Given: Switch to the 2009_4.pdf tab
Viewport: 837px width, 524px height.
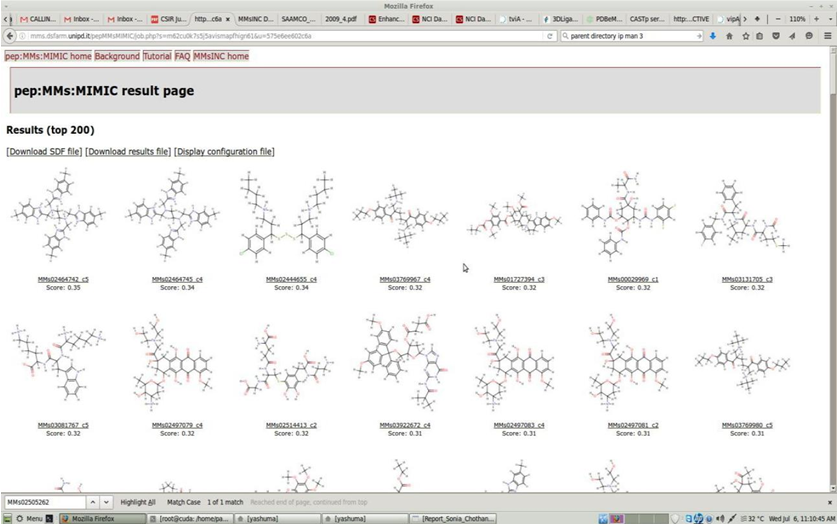Looking at the screenshot, I should point(340,19).
